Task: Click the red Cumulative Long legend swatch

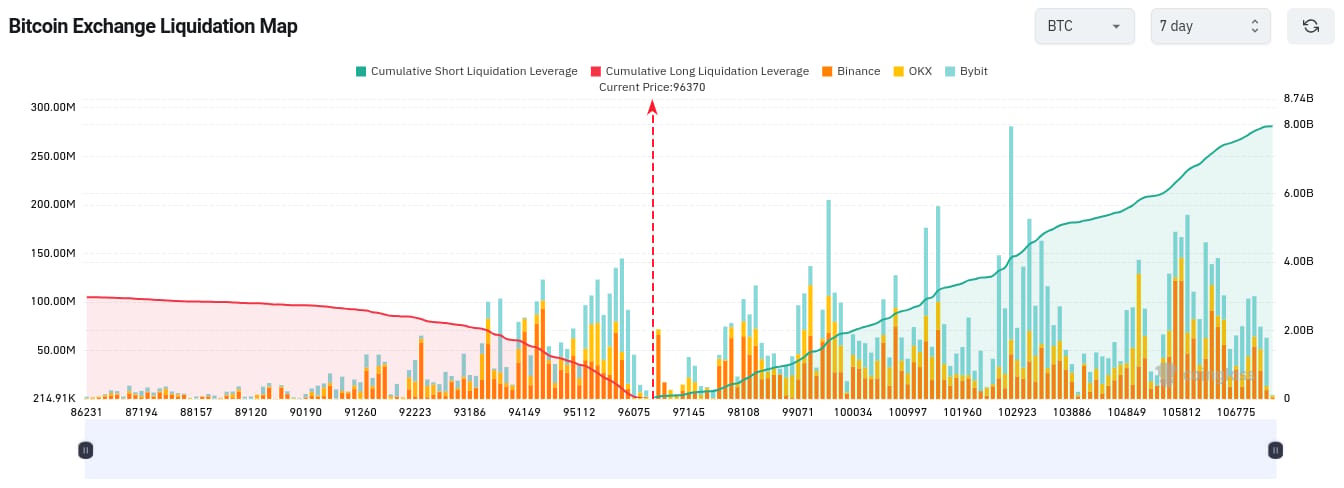Action: [596, 71]
